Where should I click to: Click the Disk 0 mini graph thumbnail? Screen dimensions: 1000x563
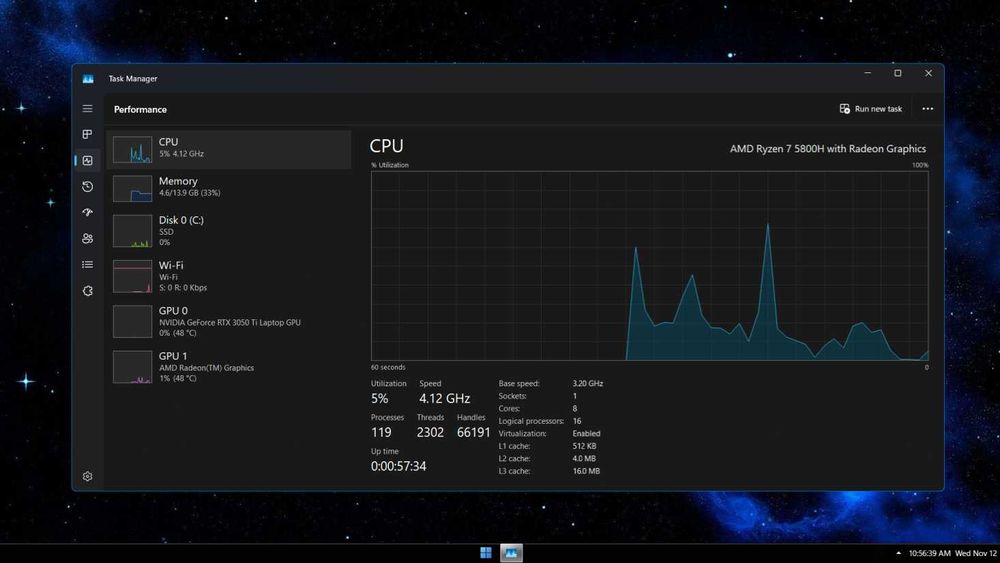tap(133, 231)
